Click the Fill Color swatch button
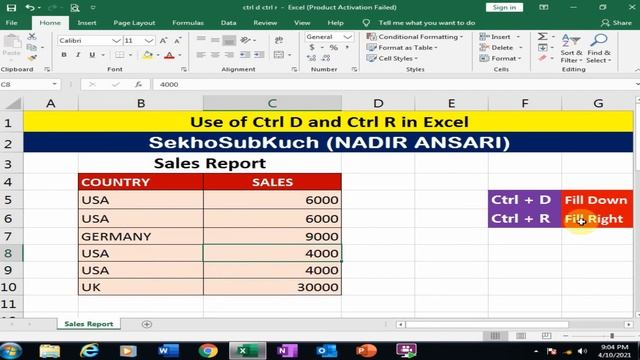 [x=147, y=55]
